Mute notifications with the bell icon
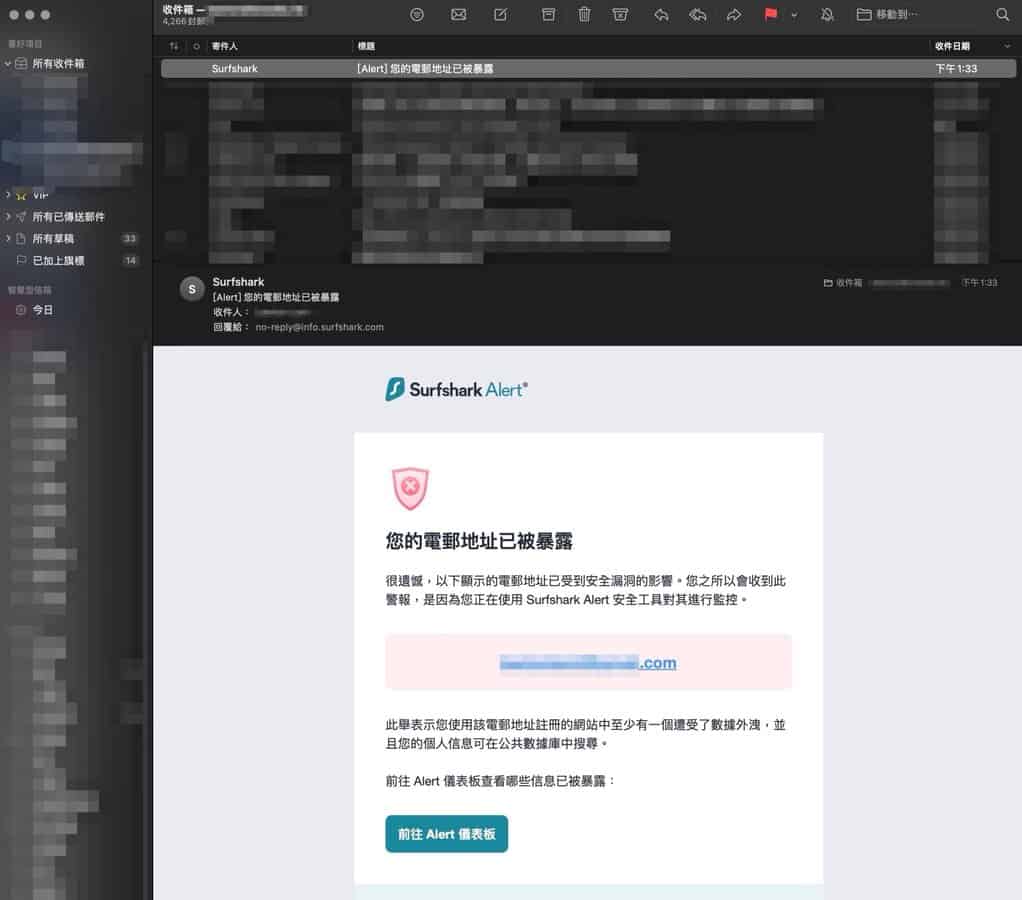The width and height of the screenshot is (1022, 900). pos(827,15)
